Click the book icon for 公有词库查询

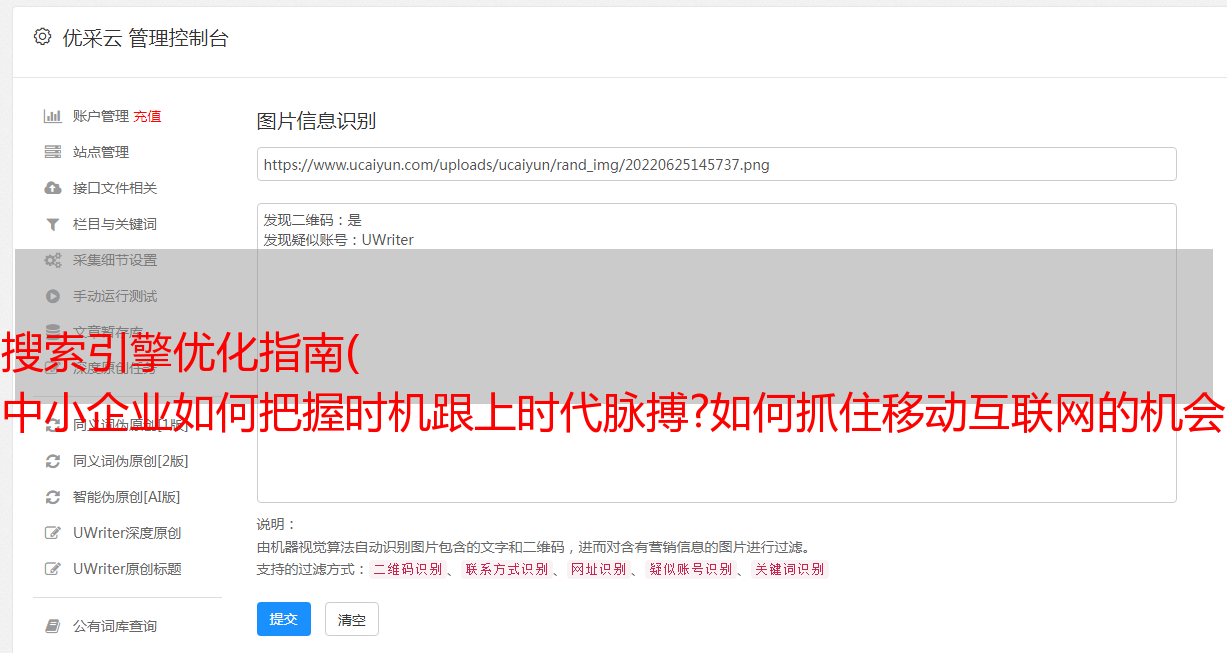pyautogui.click(x=53, y=626)
